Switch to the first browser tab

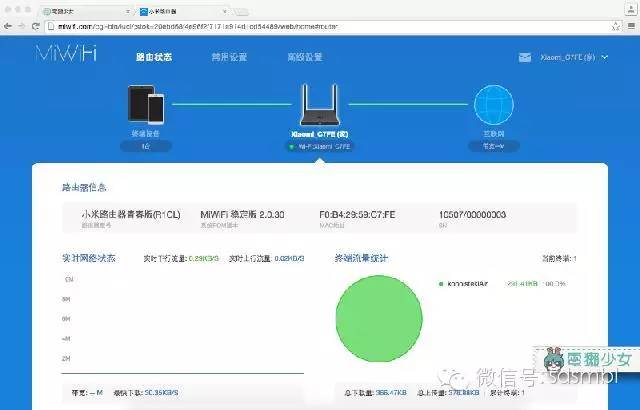point(86,12)
